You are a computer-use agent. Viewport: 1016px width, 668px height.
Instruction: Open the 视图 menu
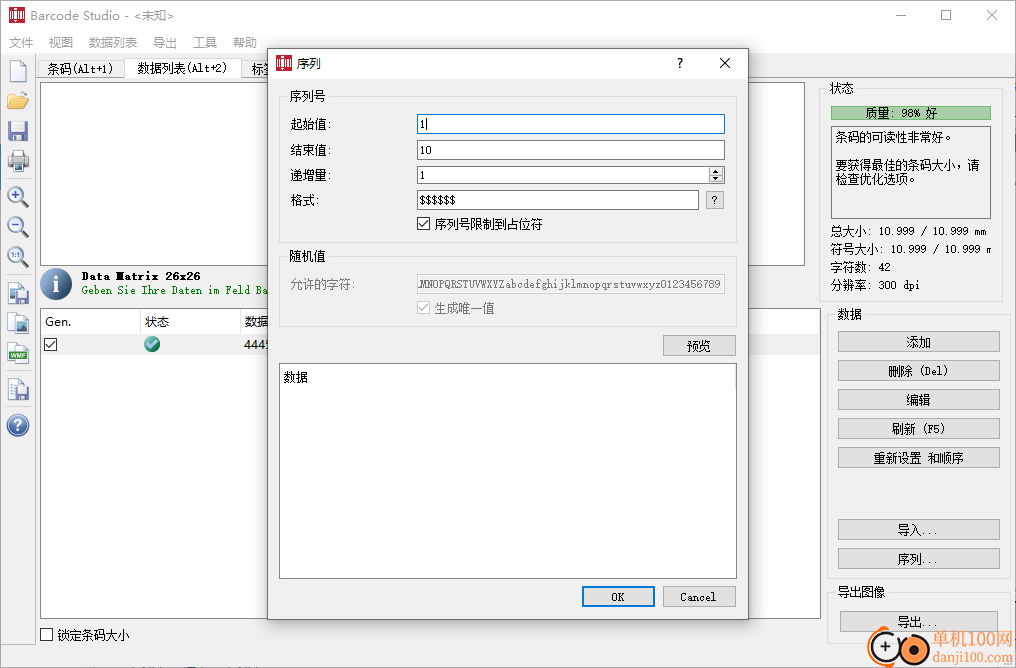[61, 43]
